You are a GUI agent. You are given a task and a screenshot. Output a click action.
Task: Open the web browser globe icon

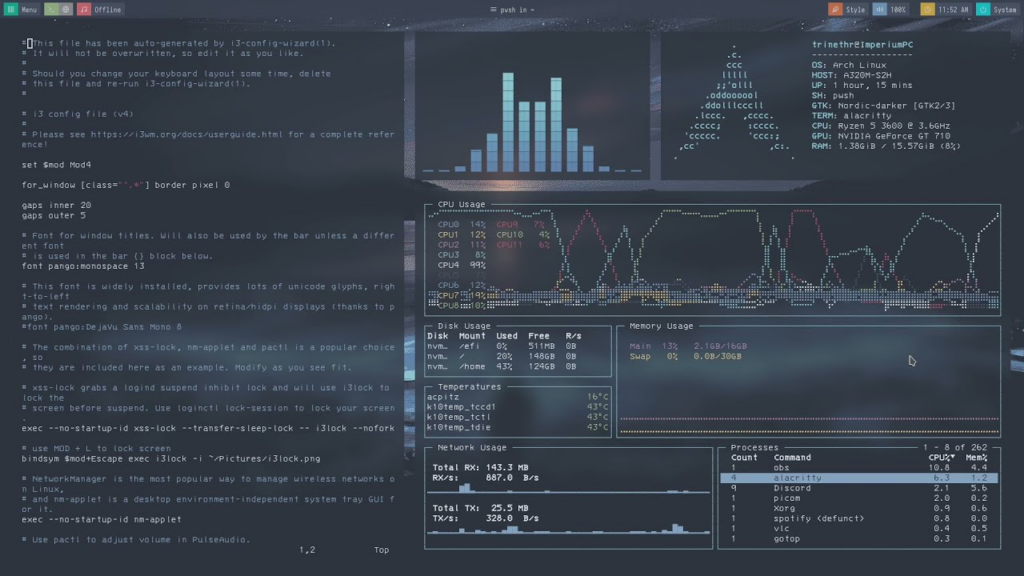pos(66,9)
